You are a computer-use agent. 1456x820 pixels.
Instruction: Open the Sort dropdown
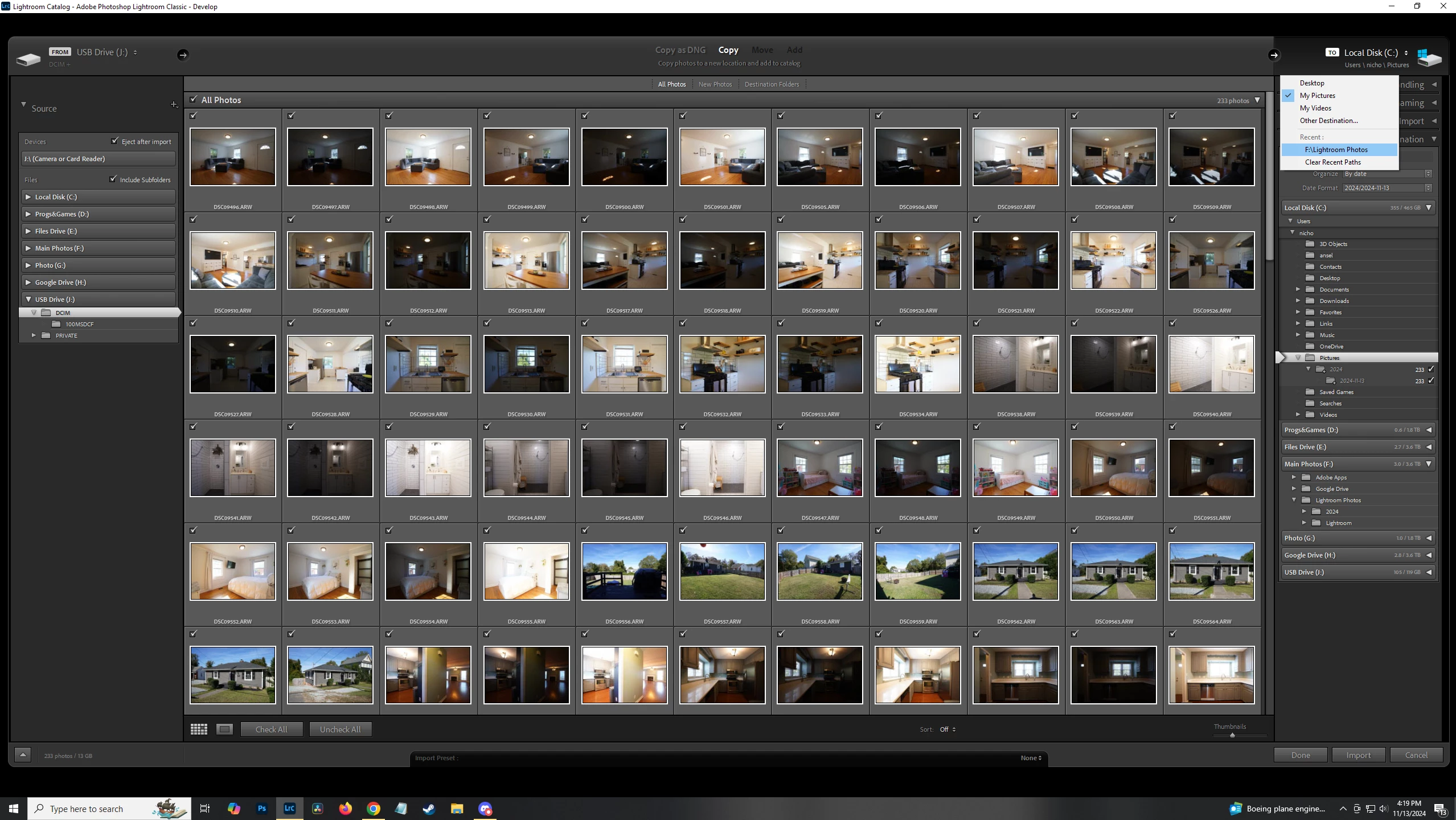tap(948, 729)
